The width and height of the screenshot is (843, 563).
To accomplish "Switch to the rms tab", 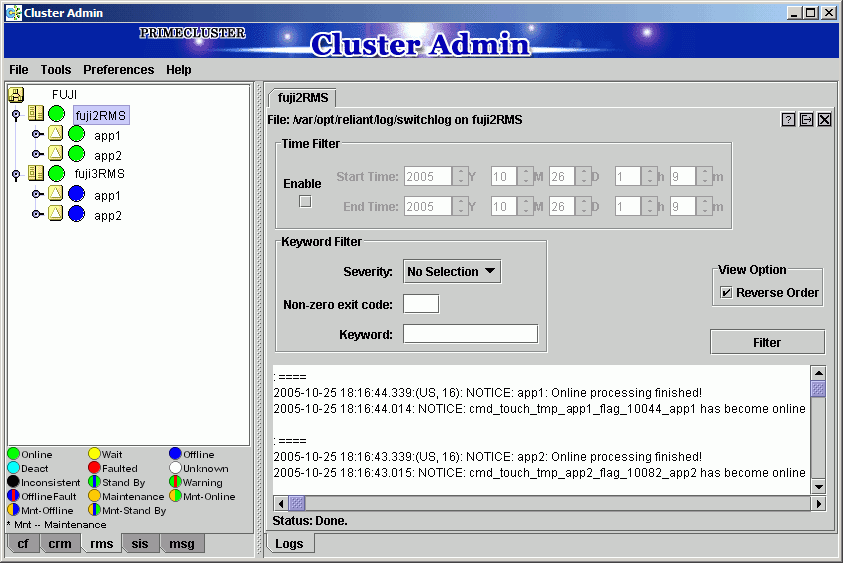I will pos(102,544).
